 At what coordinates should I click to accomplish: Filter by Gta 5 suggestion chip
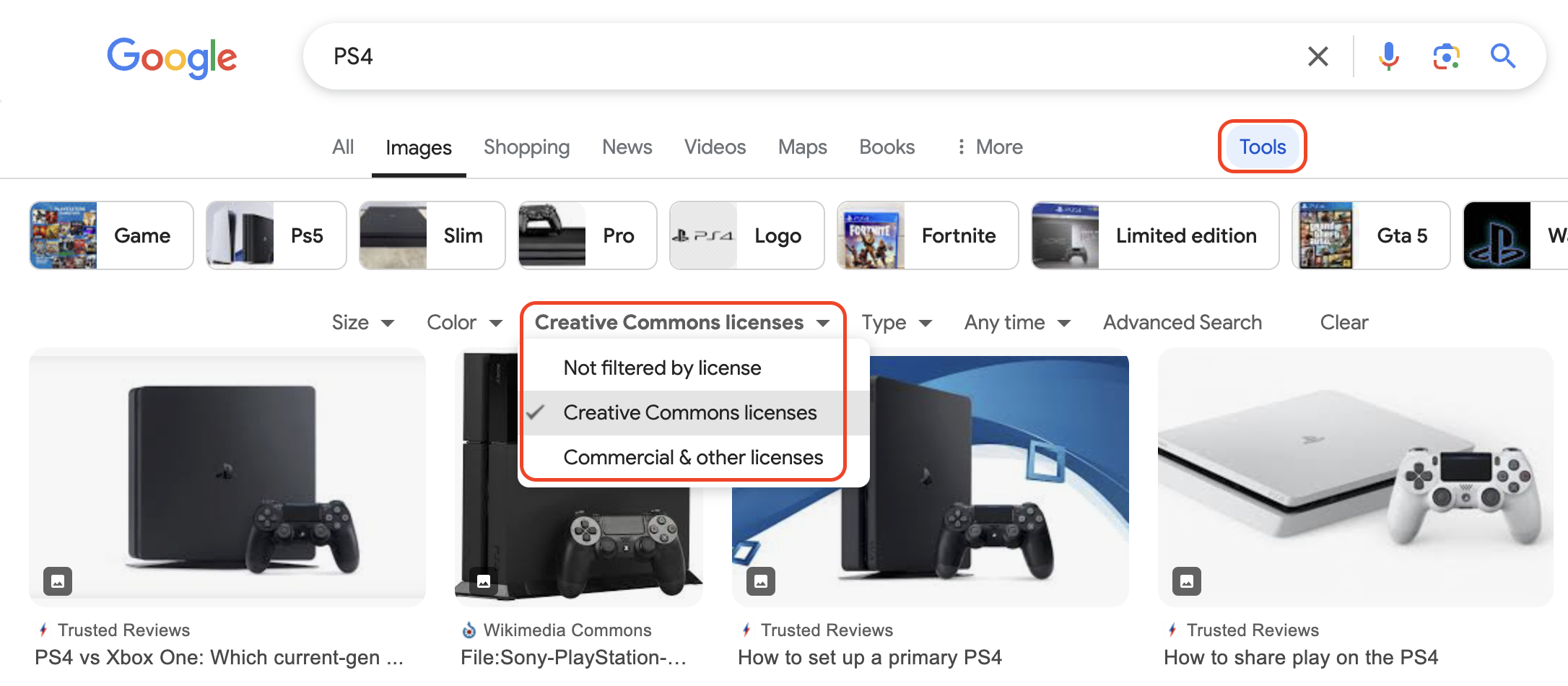click(1371, 235)
